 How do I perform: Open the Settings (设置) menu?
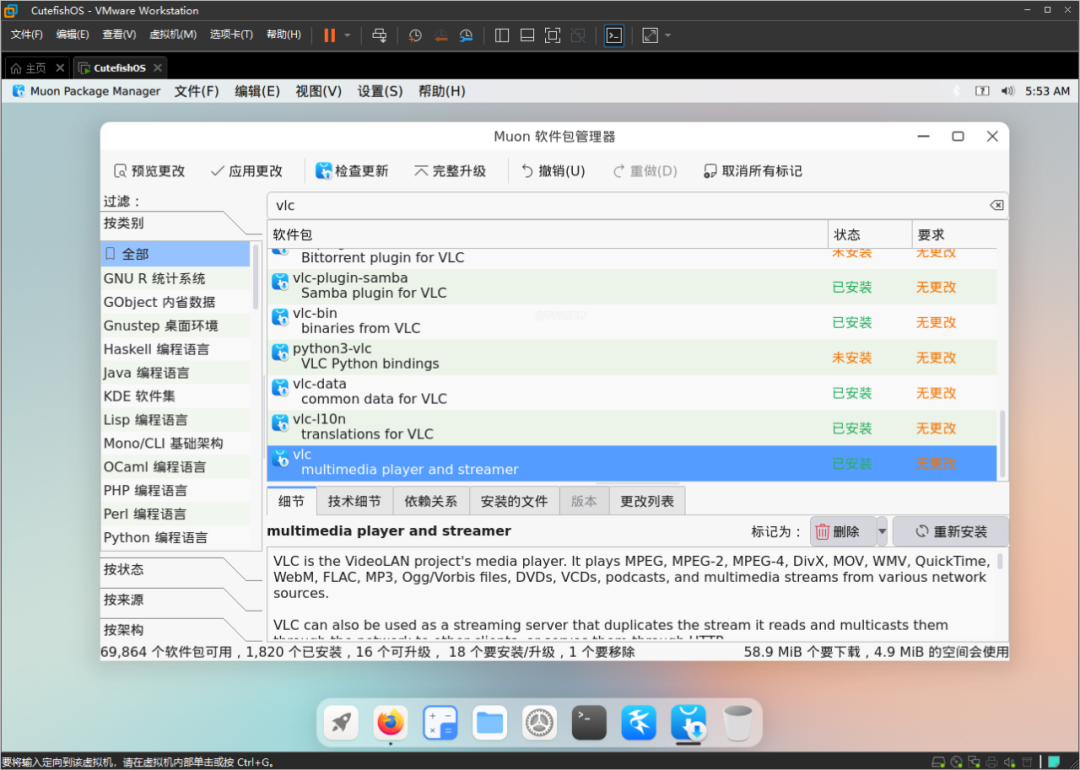(x=380, y=91)
